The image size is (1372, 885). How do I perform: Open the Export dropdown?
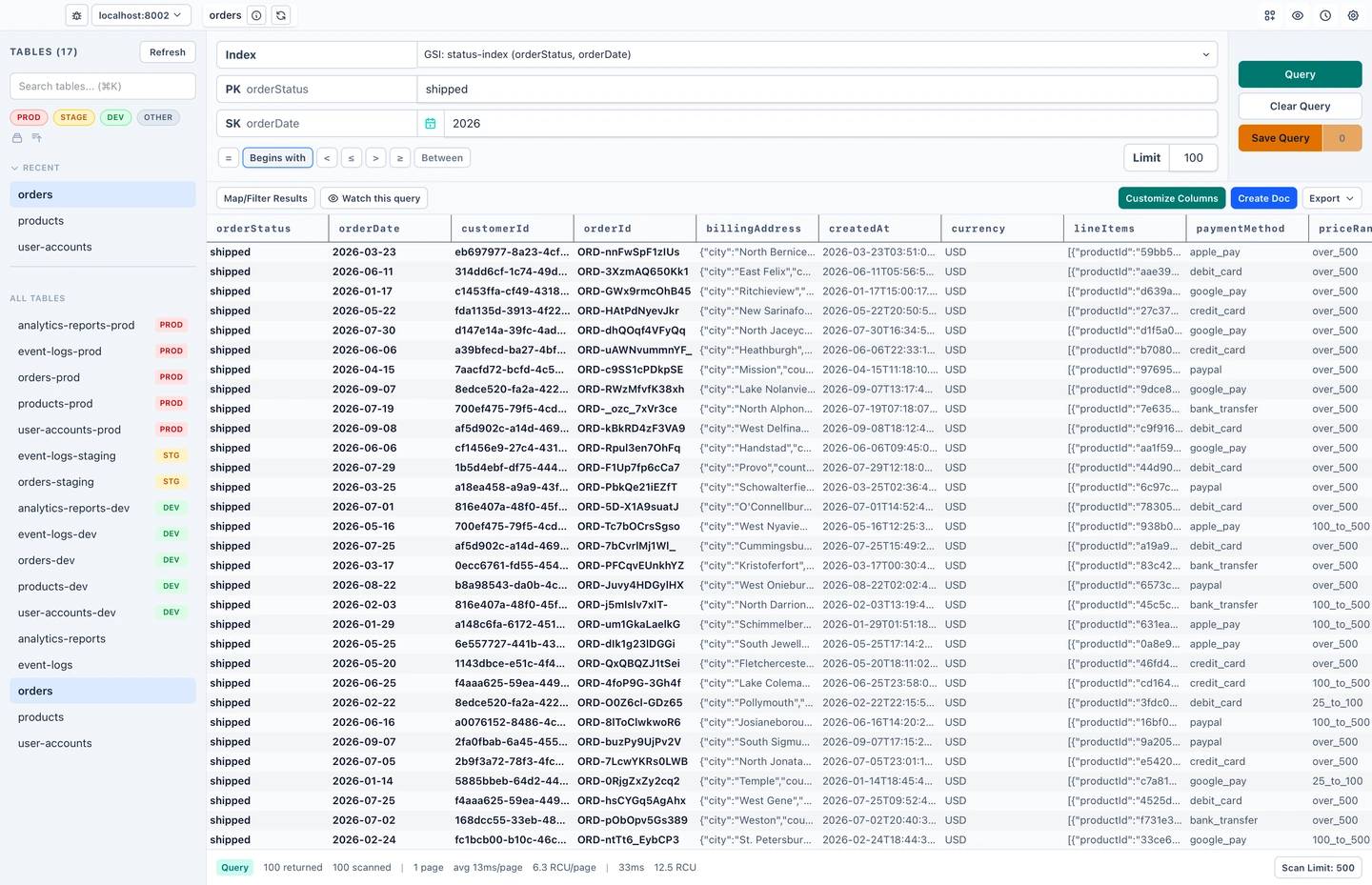coord(1332,198)
